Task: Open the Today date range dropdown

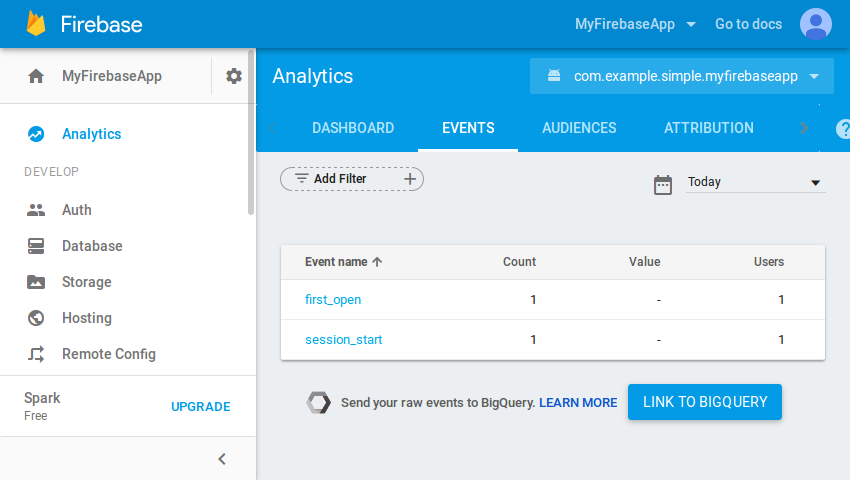Action: [755, 182]
